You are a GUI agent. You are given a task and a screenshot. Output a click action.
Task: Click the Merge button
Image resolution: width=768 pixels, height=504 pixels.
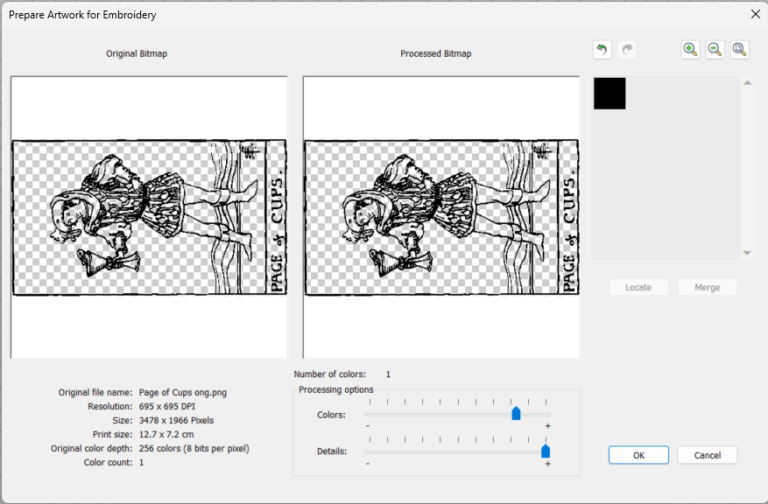707,288
